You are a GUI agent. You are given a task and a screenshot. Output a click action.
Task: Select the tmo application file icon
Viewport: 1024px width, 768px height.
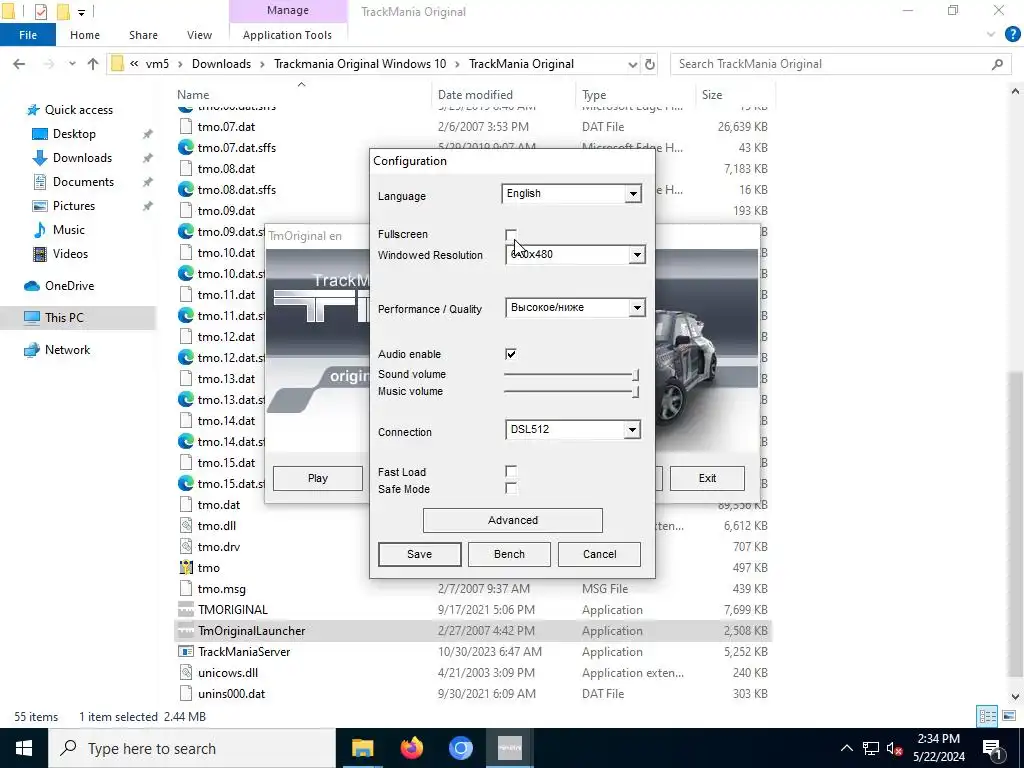pyautogui.click(x=185, y=568)
